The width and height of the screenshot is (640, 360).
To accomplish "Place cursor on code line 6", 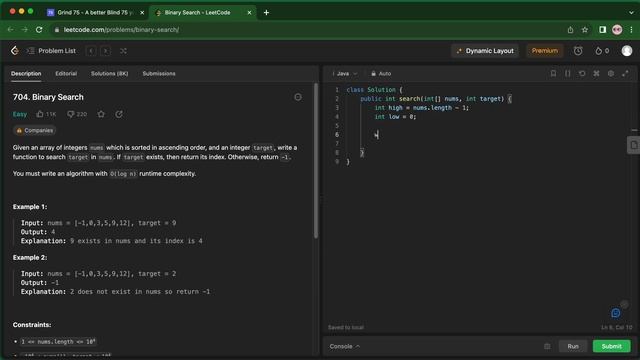I will pos(486,135).
